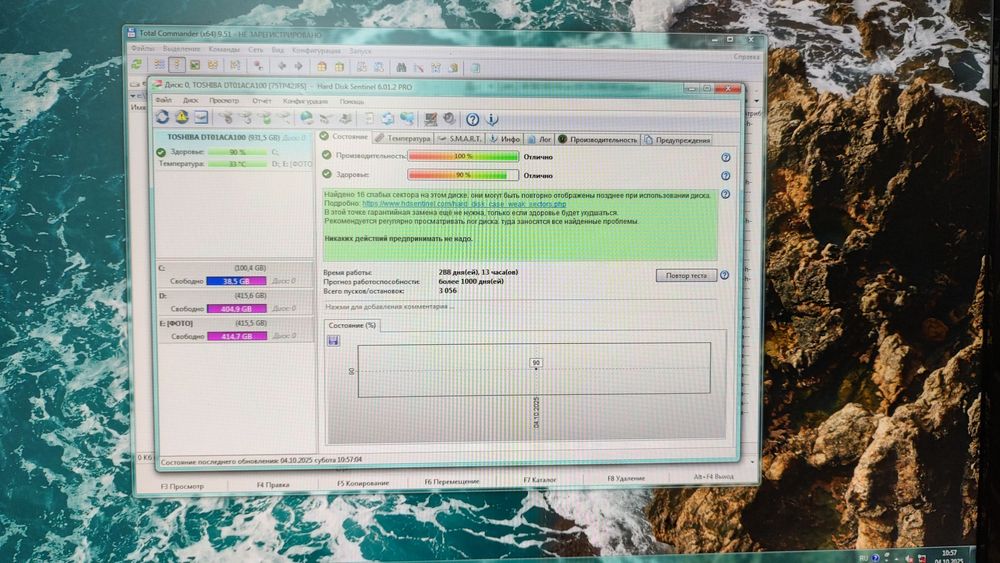
Task: Click F5 Копирование in Total Commander
Action: (x=363, y=483)
